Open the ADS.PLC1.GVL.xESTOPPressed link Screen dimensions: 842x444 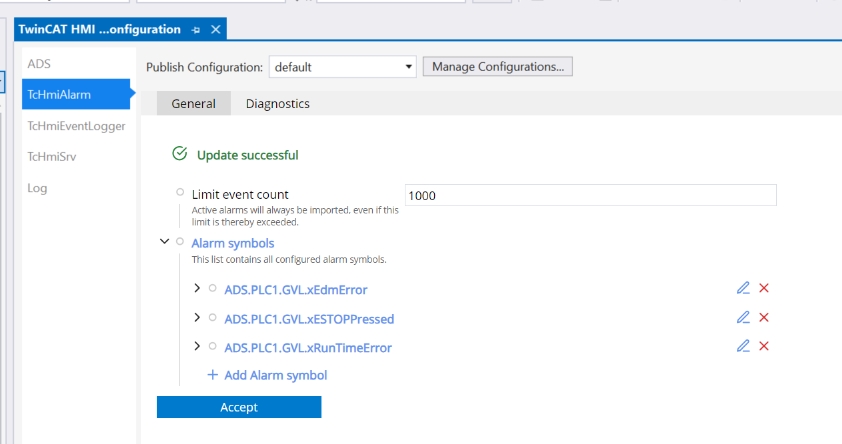pyautogui.click(x=309, y=319)
